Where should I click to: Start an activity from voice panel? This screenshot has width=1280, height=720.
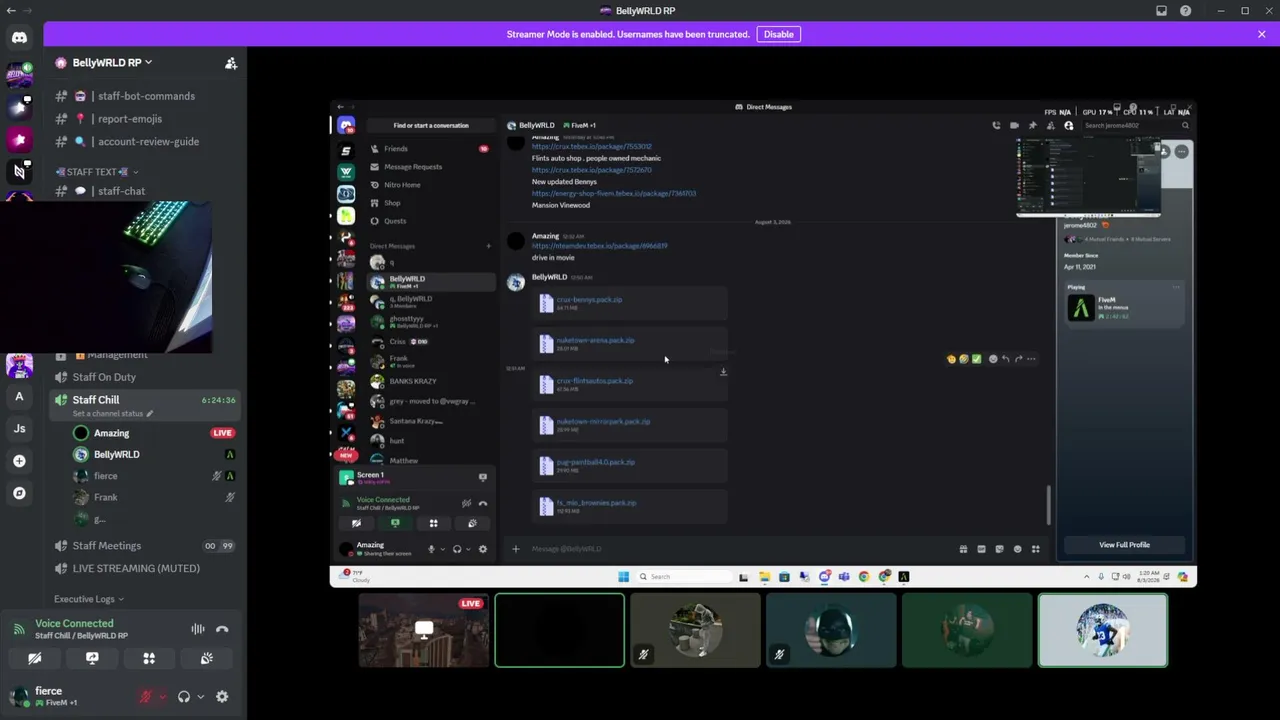pos(149,658)
